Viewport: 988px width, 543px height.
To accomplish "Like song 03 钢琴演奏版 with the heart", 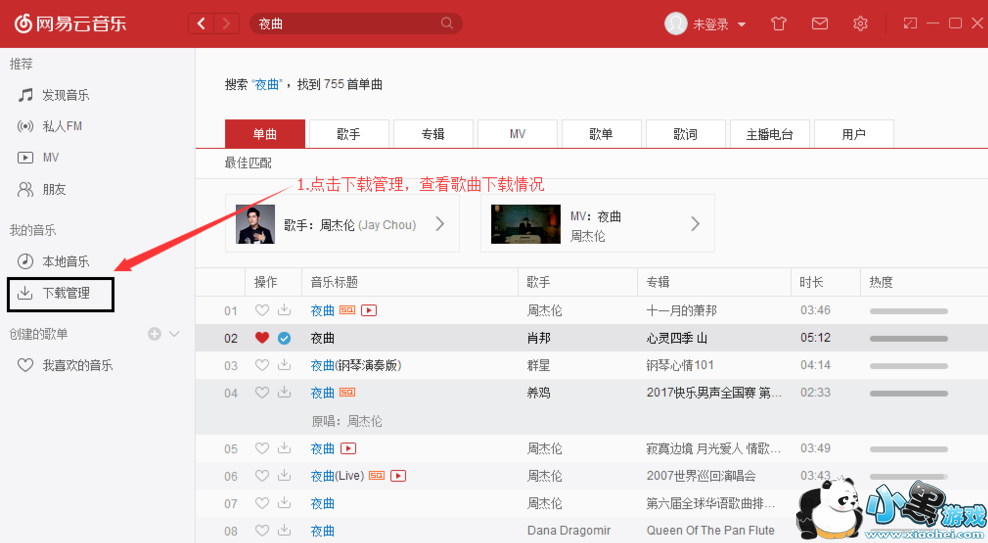I will pos(262,366).
